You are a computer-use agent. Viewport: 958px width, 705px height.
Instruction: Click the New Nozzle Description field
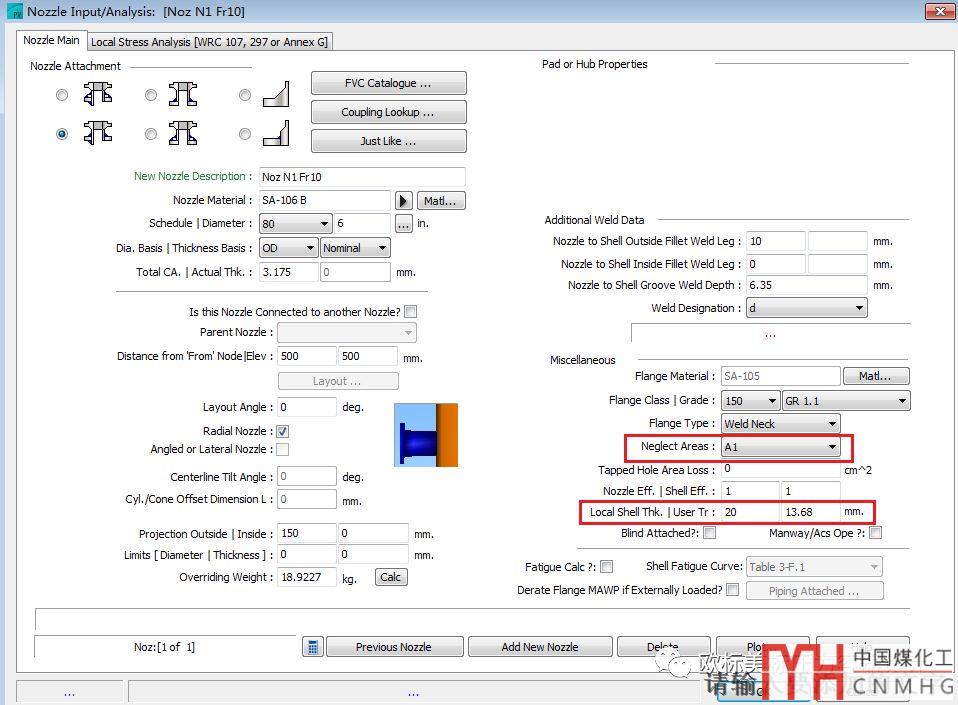(x=362, y=177)
